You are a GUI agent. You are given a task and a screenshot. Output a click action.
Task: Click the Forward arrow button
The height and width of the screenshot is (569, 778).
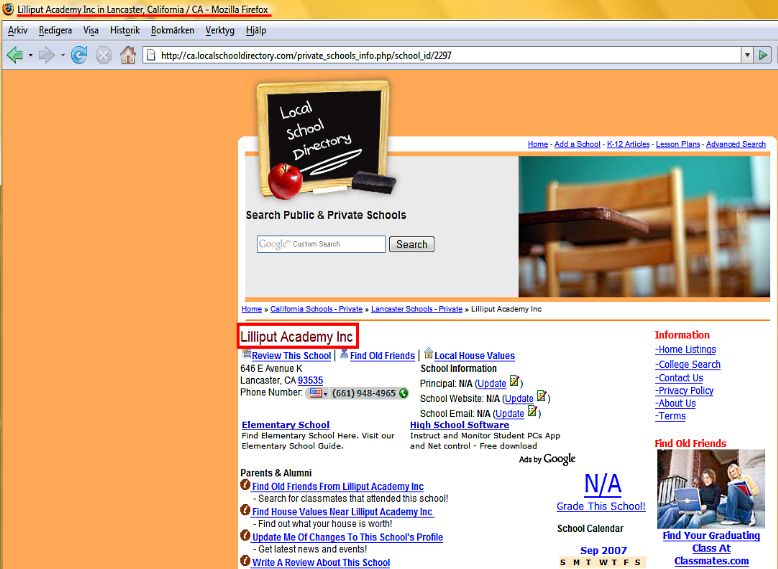tap(46, 55)
